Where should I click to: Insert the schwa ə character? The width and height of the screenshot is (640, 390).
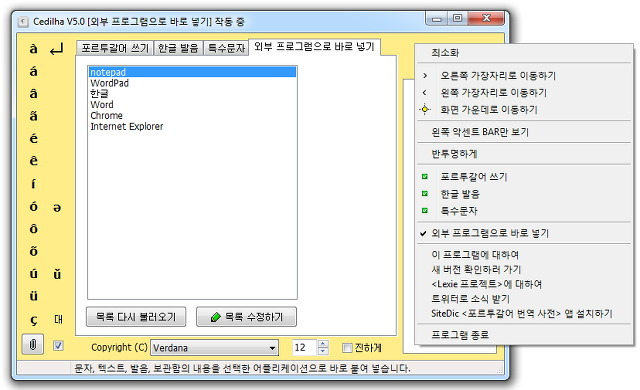coord(57,208)
